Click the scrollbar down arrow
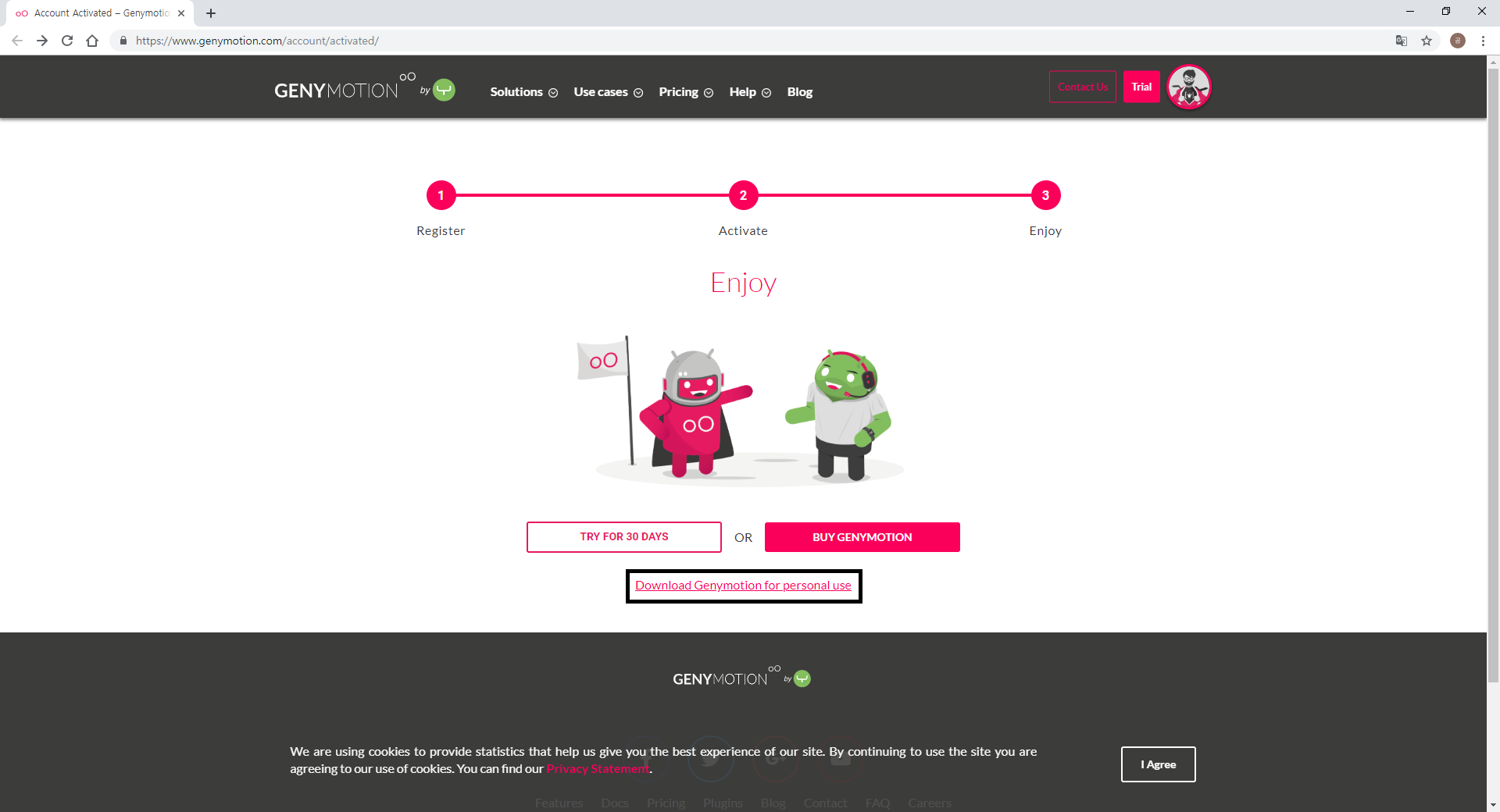Viewport: 1500px width, 812px height. 1493,805
